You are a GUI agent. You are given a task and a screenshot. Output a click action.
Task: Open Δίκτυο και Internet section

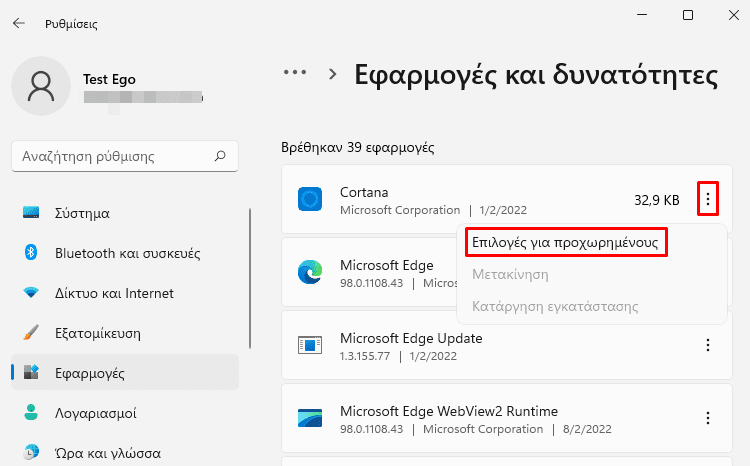(x=125, y=292)
